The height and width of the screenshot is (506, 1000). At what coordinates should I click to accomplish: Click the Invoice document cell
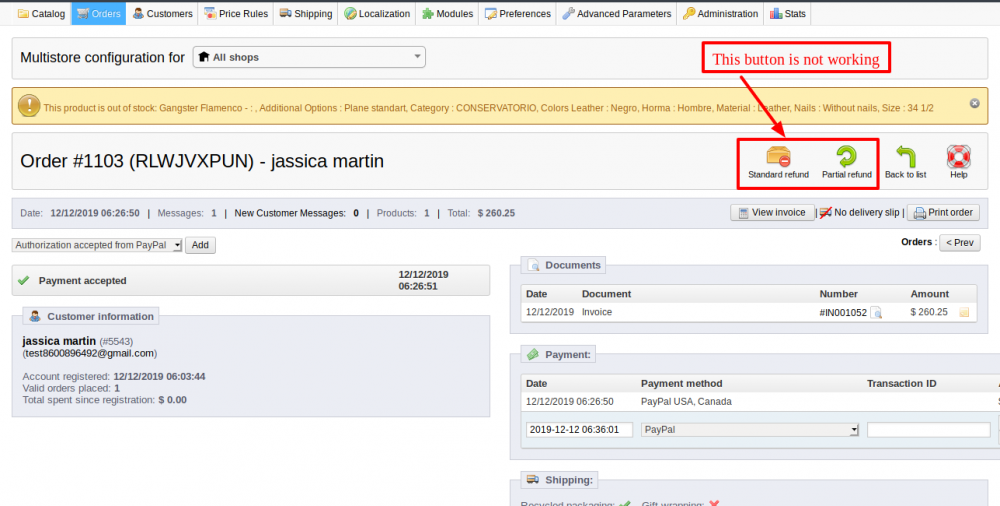click(x=597, y=312)
